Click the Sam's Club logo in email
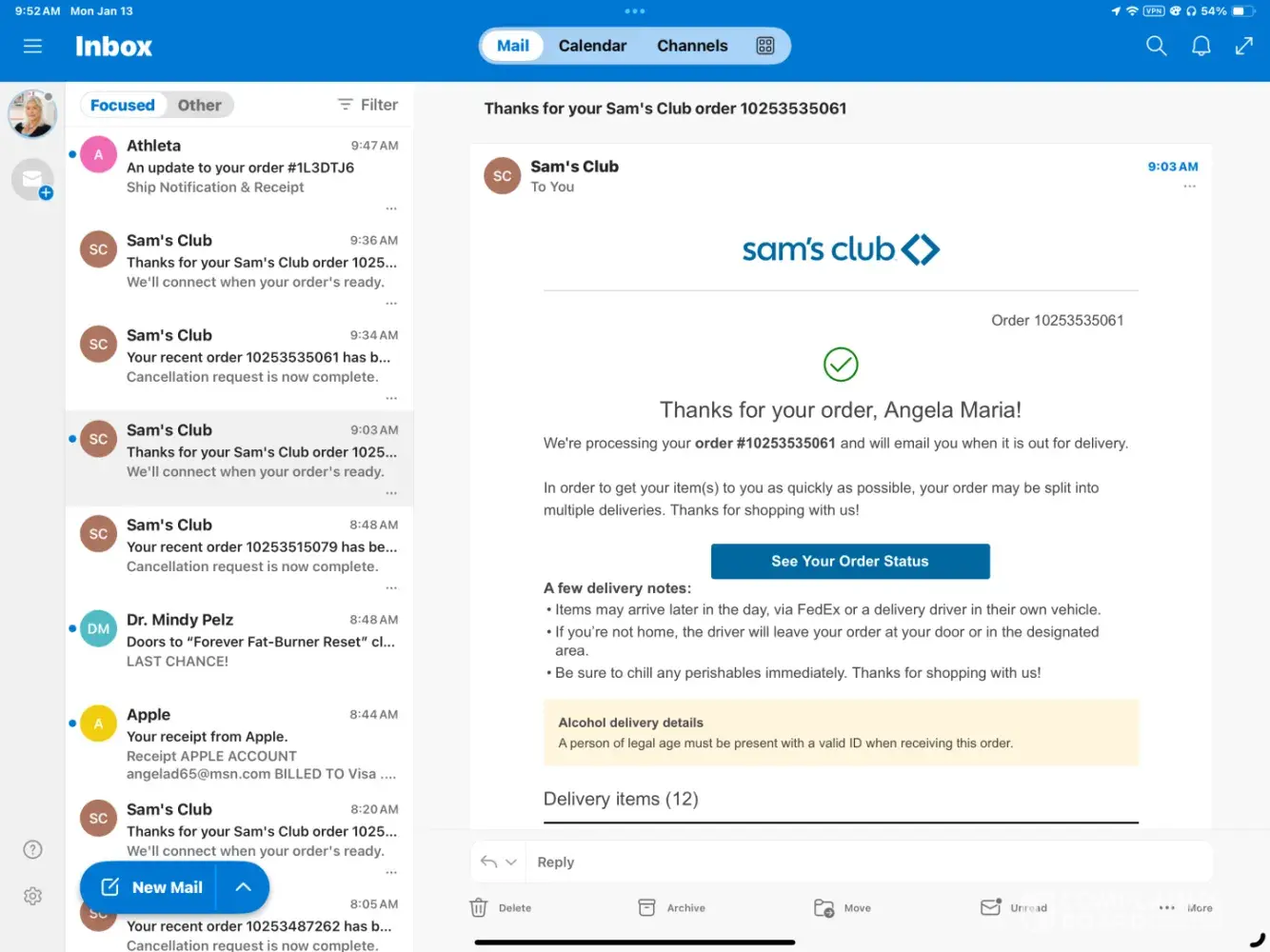 coord(841,249)
